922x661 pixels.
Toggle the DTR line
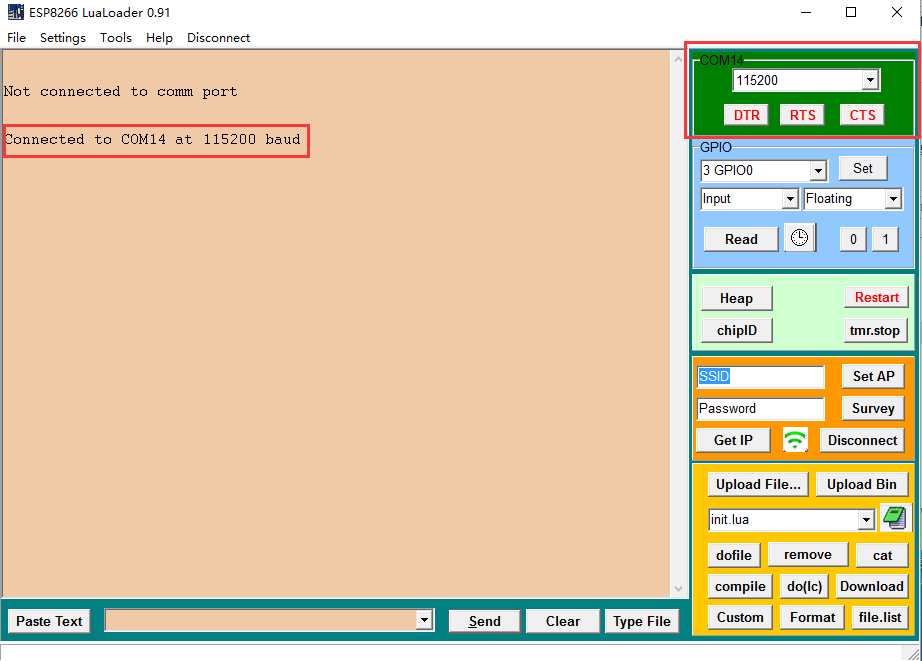click(745, 114)
